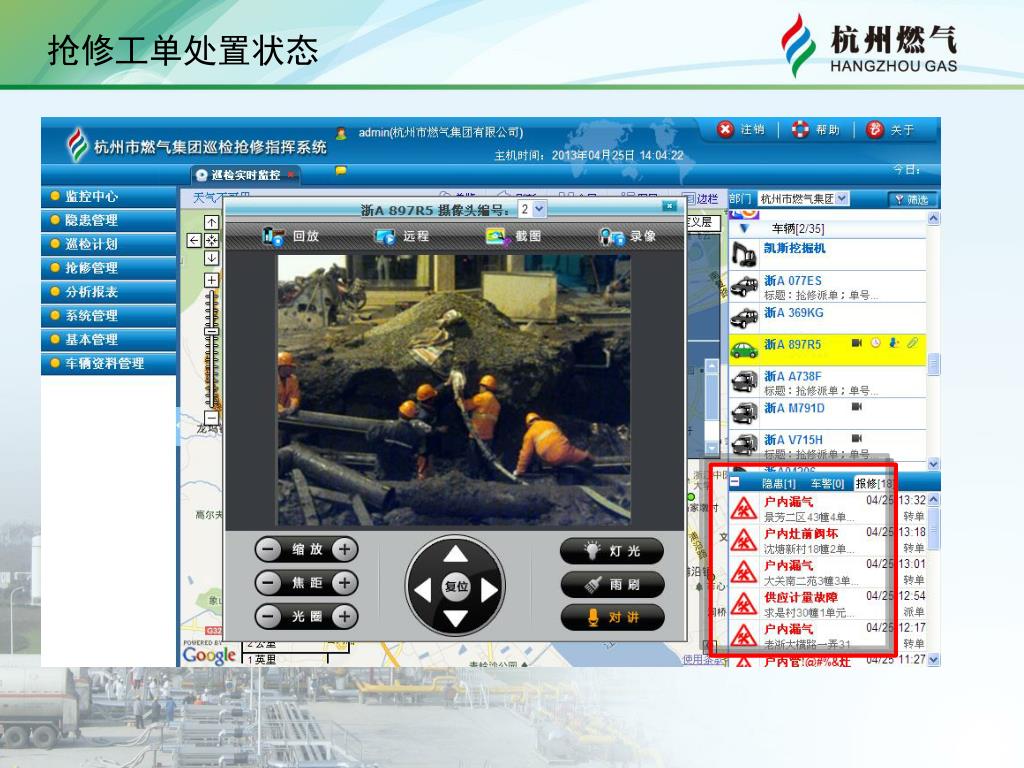The height and width of the screenshot is (768, 1024).
Task: Open the 系统管理 sidebar menu
Action: tap(108, 315)
